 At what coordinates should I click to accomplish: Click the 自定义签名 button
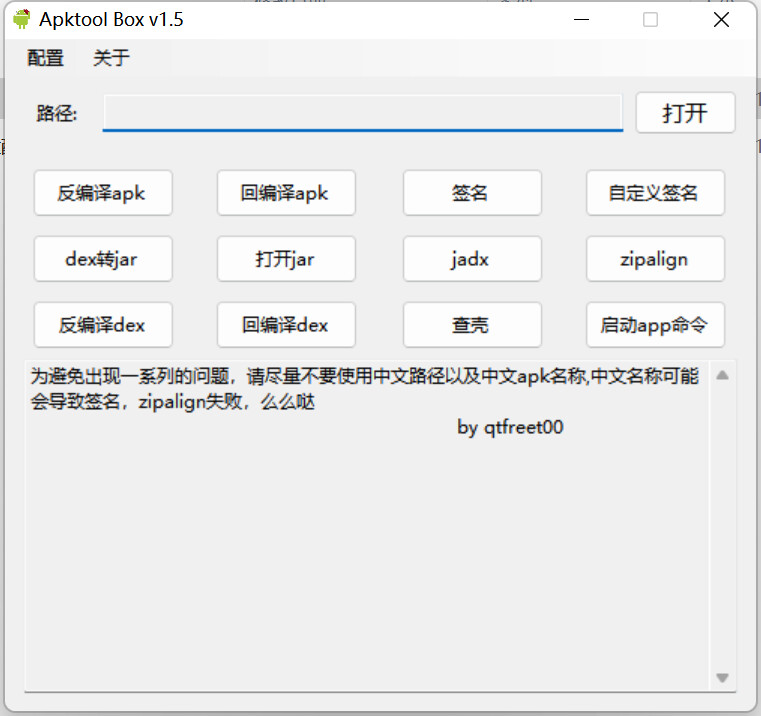655,193
